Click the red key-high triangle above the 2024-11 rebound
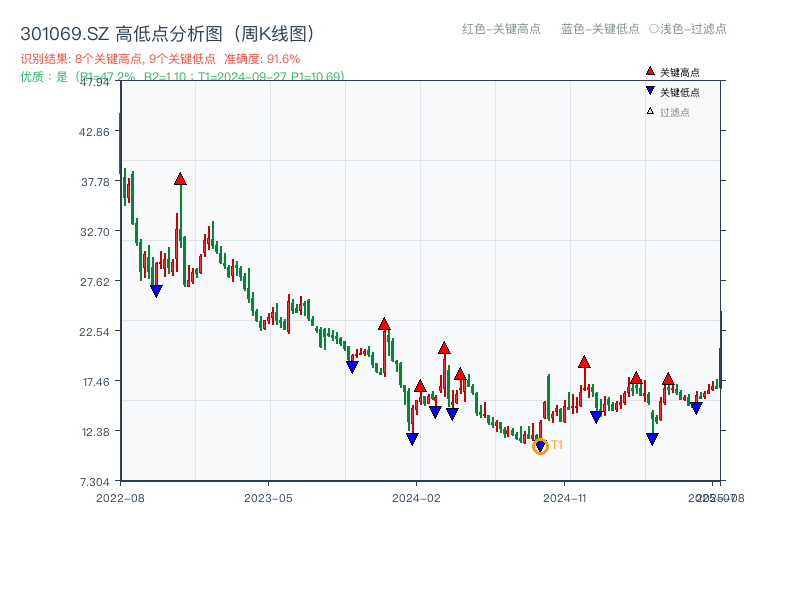 [x=584, y=362]
